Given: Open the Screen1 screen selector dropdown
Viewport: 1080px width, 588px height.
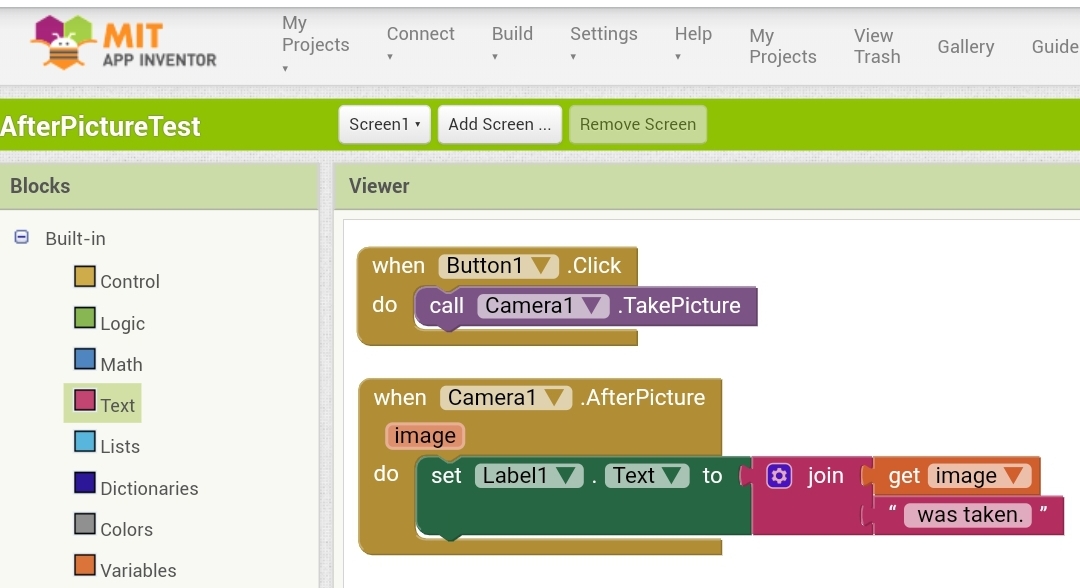Looking at the screenshot, I should click(x=384, y=125).
